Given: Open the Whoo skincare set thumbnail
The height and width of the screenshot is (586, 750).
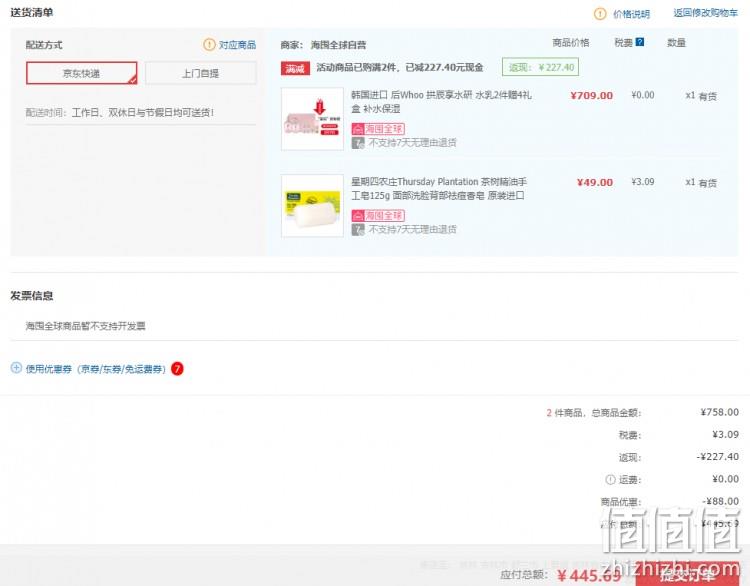Looking at the screenshot, I should 312,119.
